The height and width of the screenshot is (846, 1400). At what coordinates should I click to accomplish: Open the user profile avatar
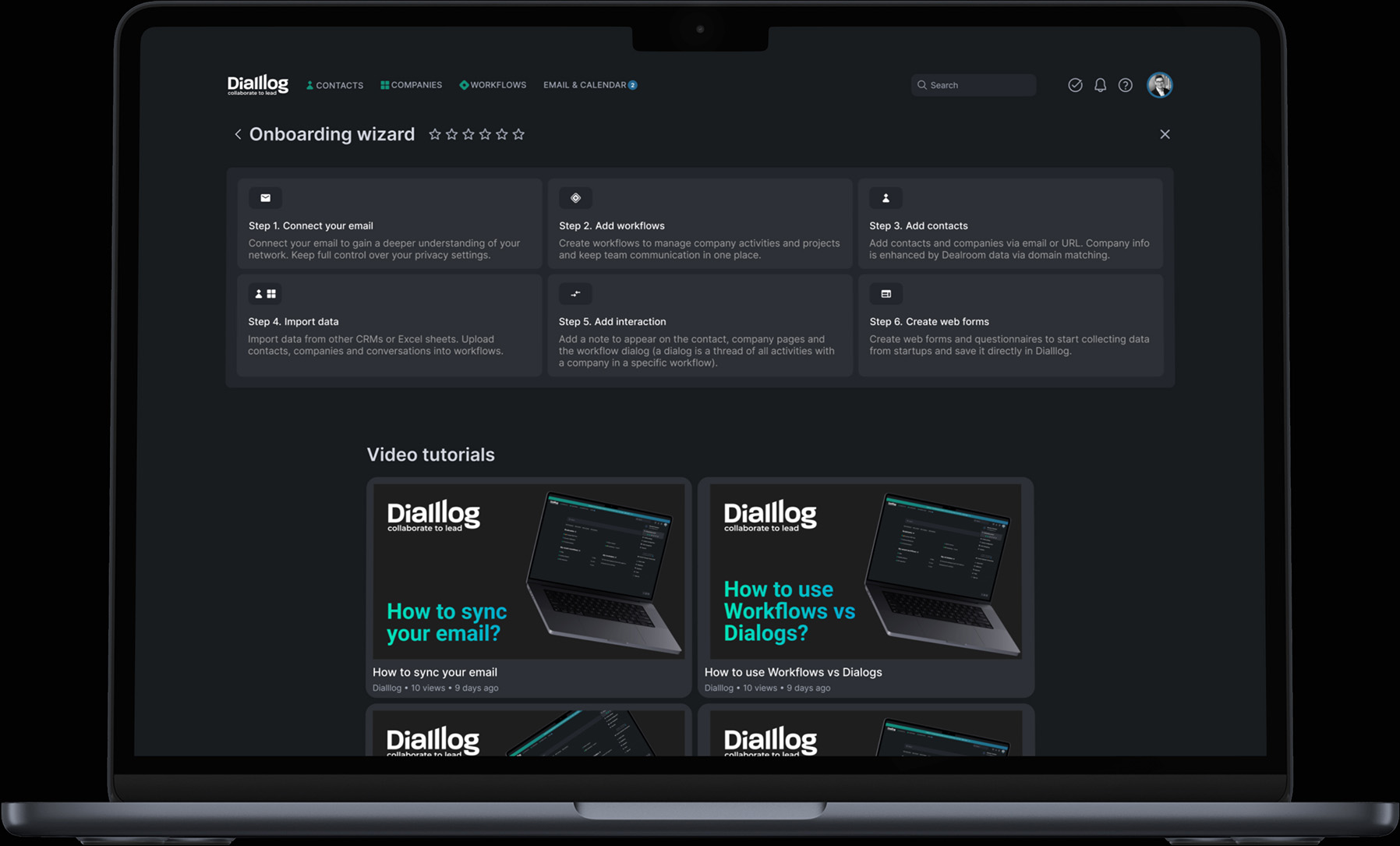(x=1159, y=85)
